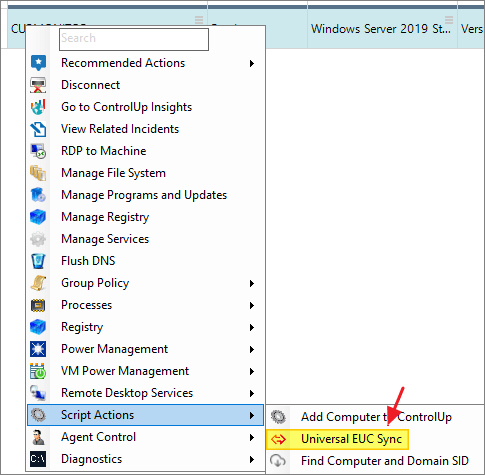
Task: Open the Windows Server 2019 column menu
Action: (449, 20)
